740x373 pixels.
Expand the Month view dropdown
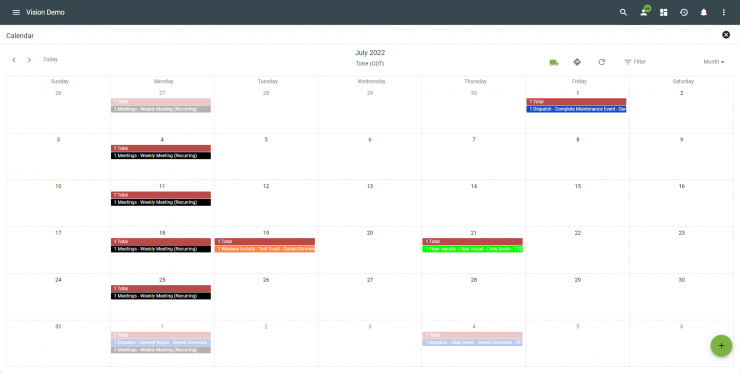(714, 62)
